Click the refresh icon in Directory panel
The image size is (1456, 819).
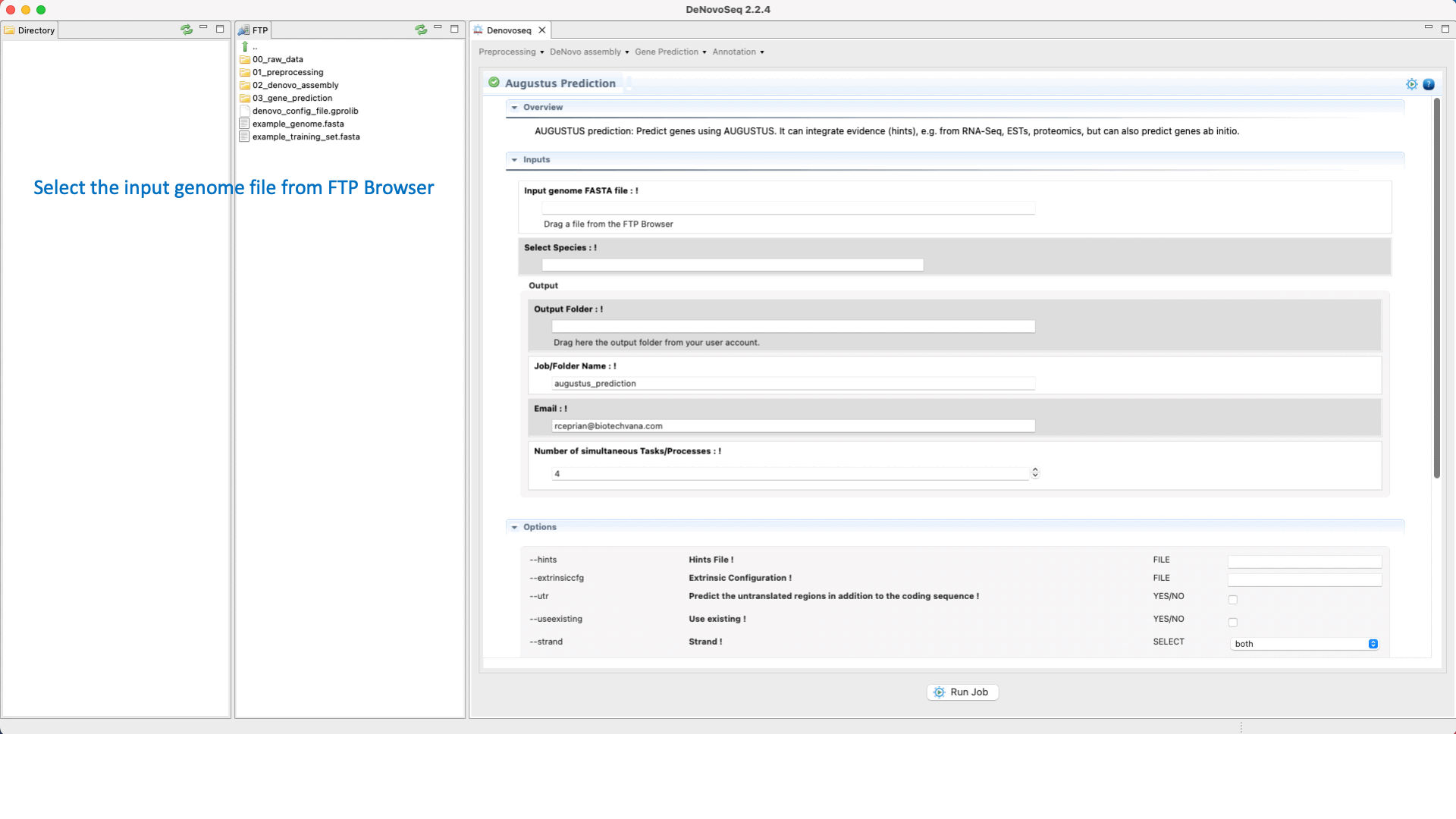(x=186, y=30)
